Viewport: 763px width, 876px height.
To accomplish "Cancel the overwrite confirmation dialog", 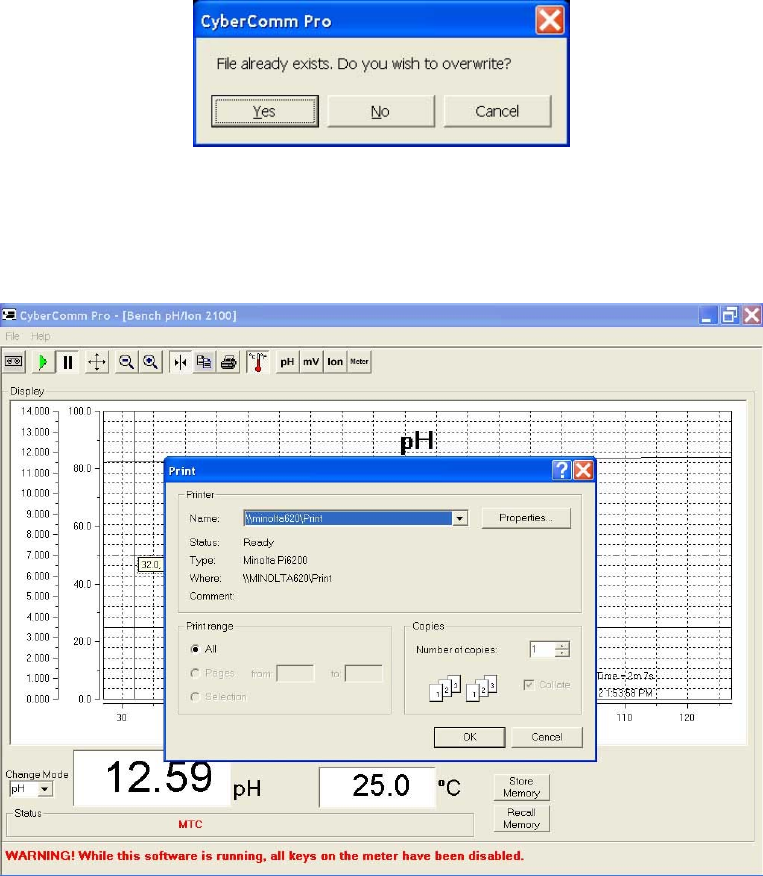I will pyautogui.click(x=497, y=111).
